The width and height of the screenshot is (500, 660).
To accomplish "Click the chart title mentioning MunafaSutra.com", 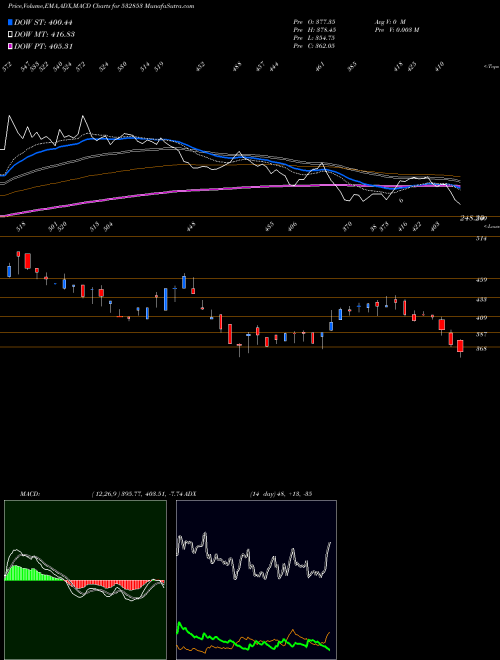I will [101, 6].
